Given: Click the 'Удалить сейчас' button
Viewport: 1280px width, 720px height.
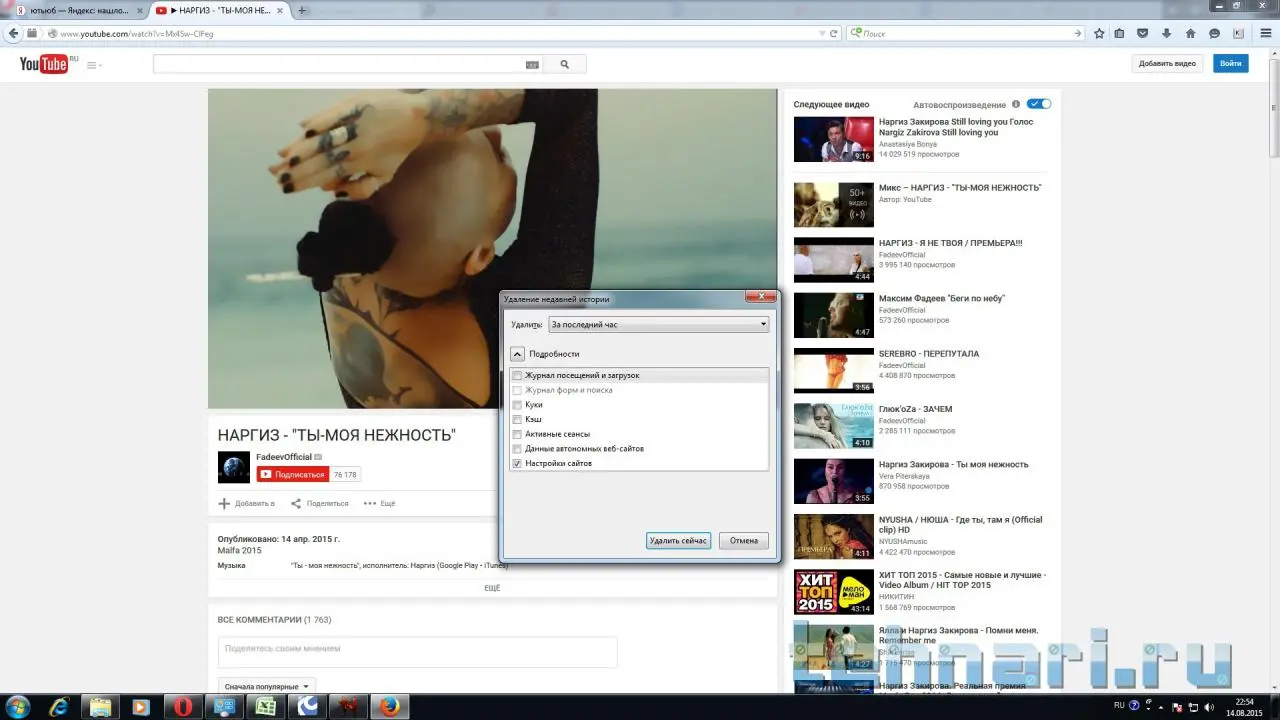Looking at the screenshot, I should 678,541.
